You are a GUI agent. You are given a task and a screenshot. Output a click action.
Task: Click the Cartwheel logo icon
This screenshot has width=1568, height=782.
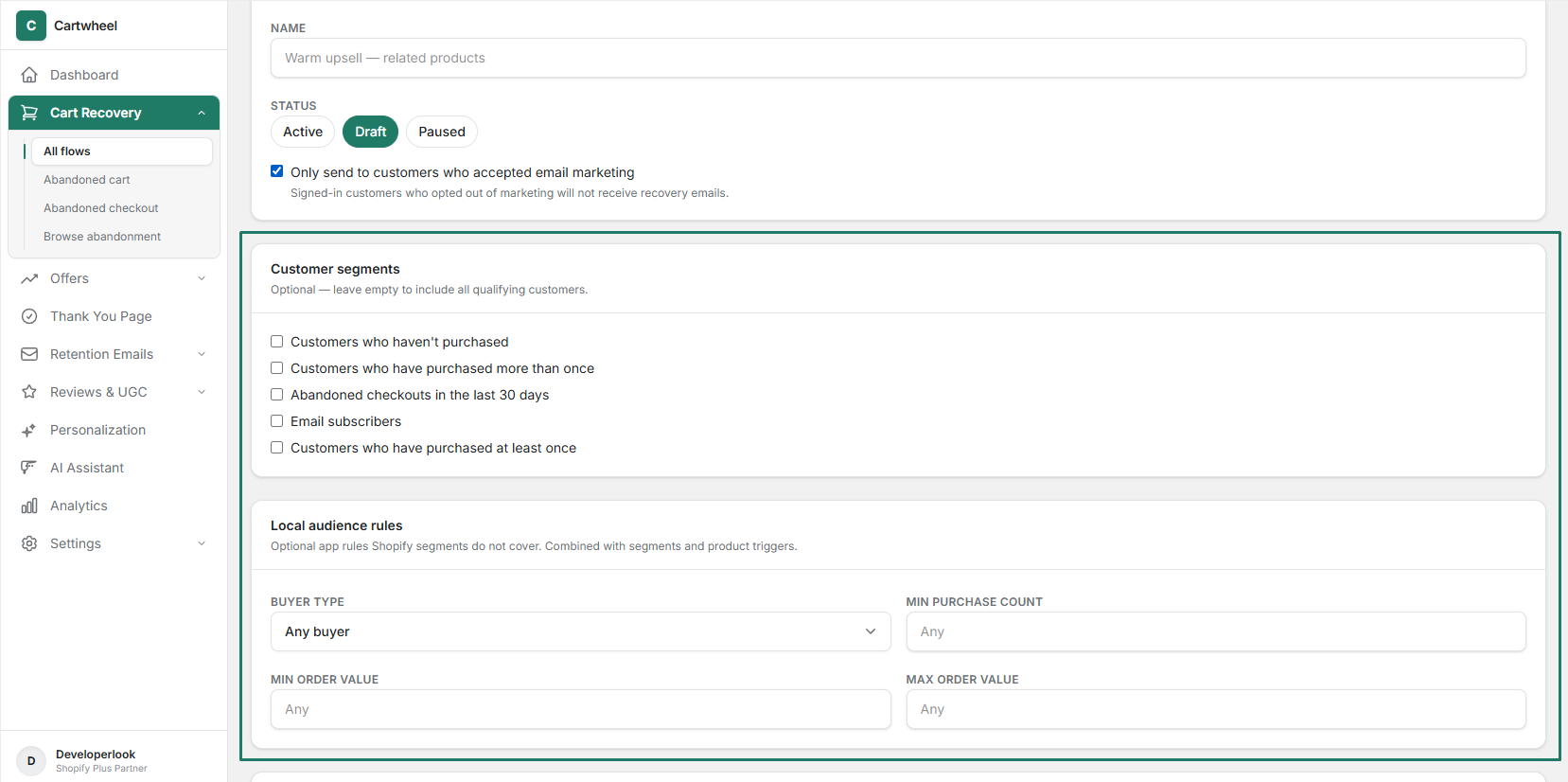(31, 26)
